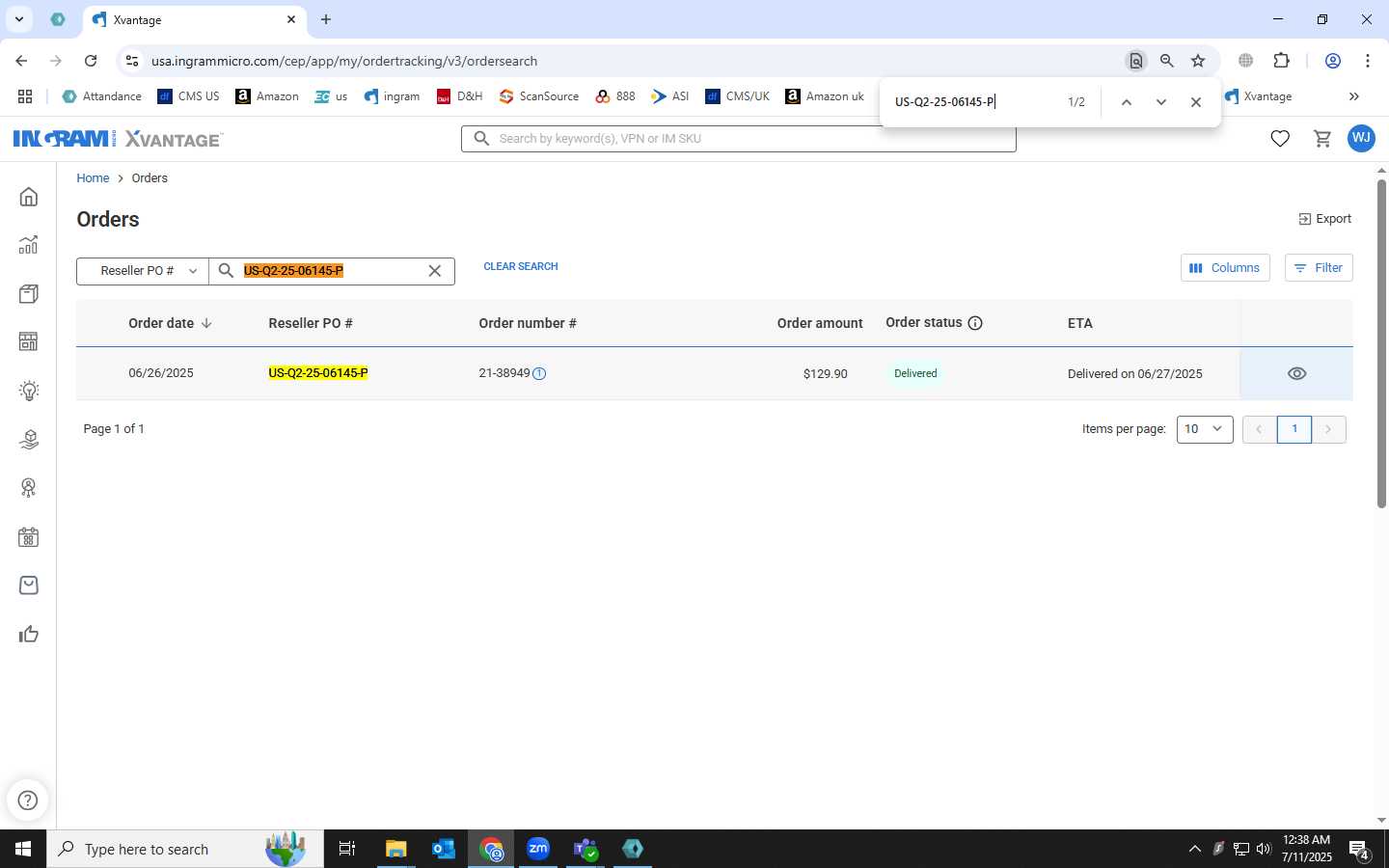The width and height of the screenshot is (1389, 868).
Task: Click the previous page arrow button
Action: pos(1260,429)
